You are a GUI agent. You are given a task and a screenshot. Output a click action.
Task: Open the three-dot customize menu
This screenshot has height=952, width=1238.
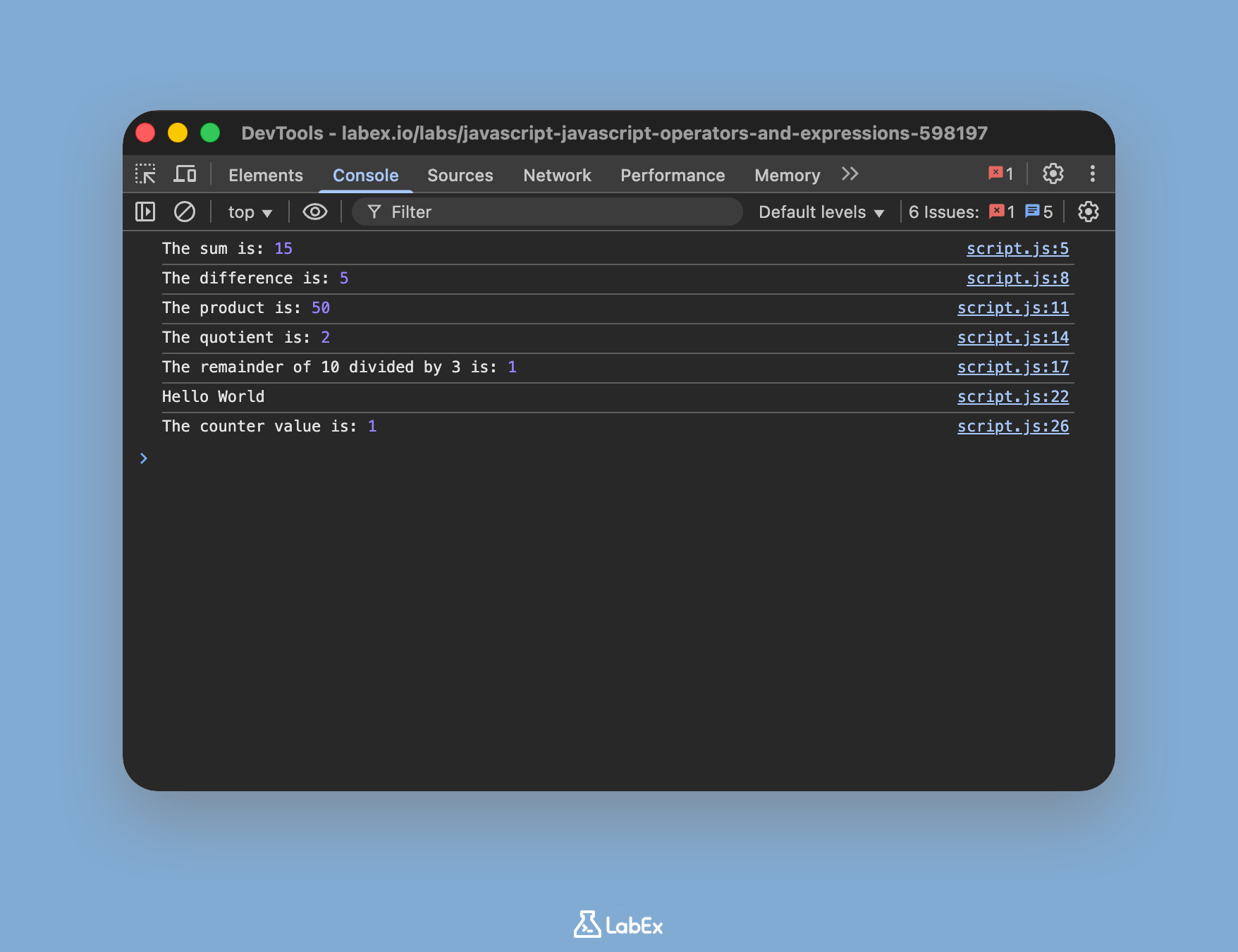click(x=1092, y=174)
